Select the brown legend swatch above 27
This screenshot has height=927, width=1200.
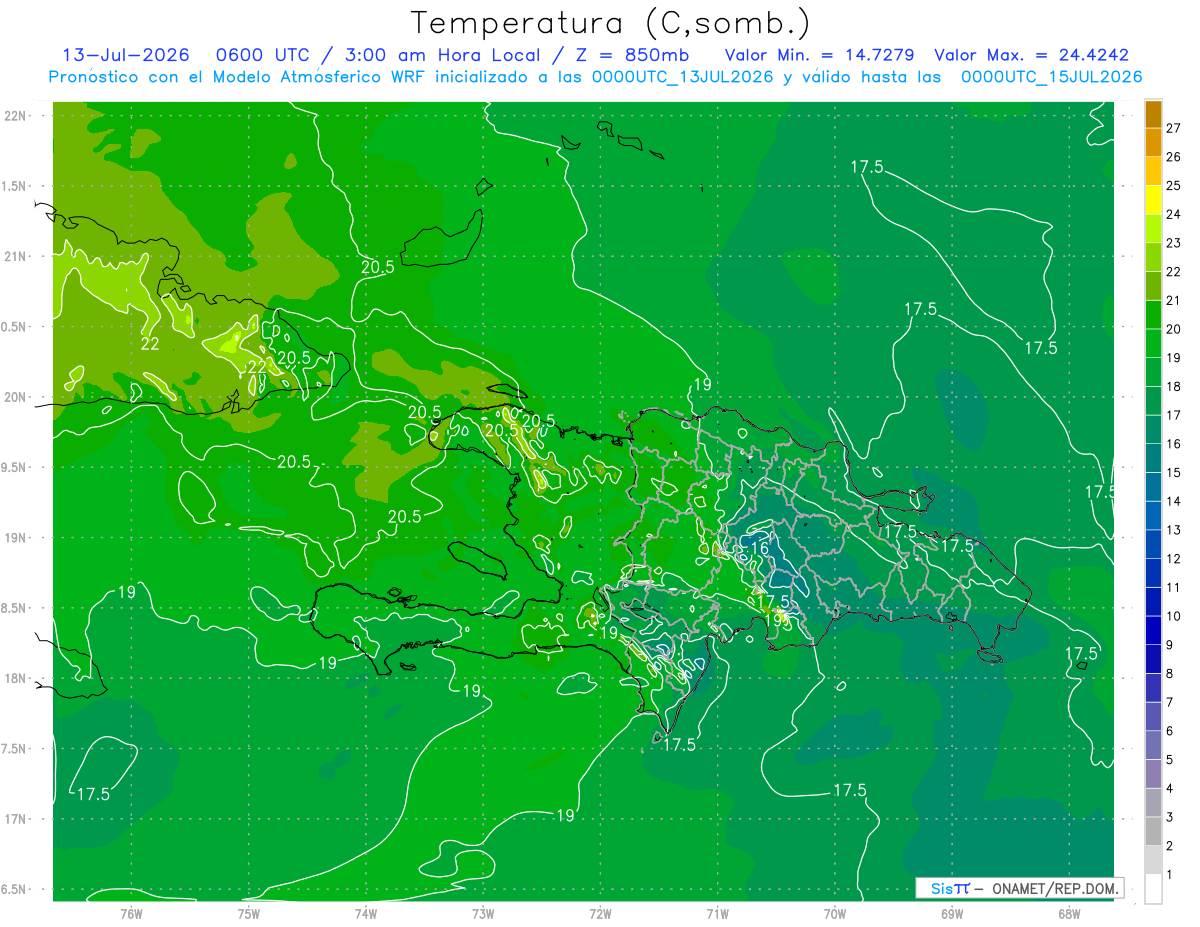1153,113
